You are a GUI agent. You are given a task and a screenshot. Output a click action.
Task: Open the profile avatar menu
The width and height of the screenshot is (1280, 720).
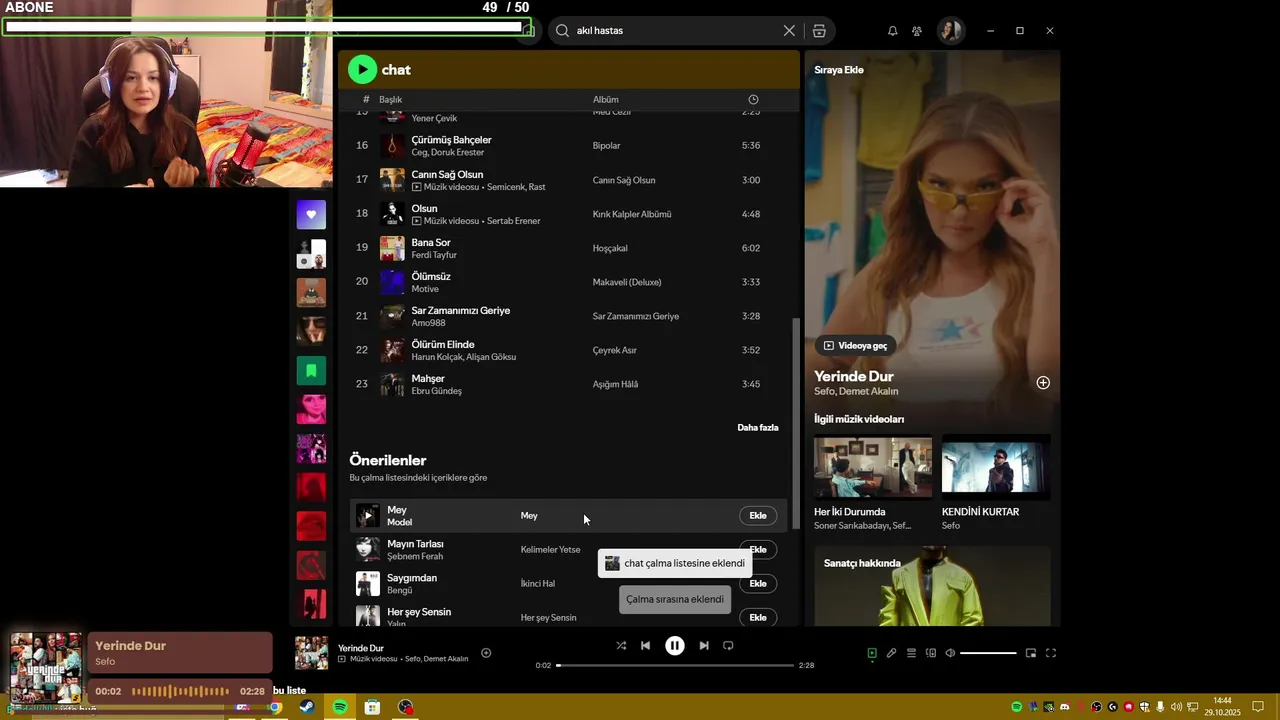click(950, 31)
